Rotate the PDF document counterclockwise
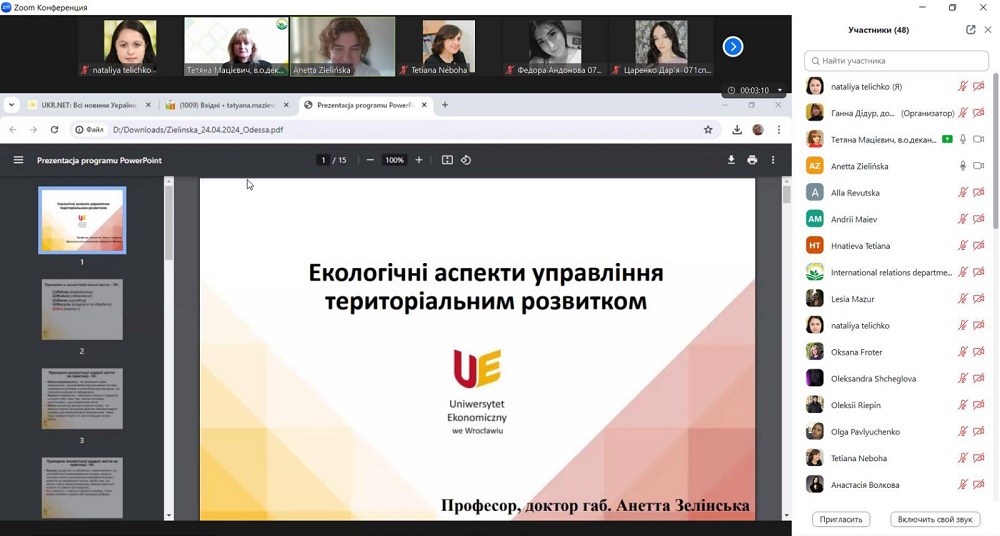Screen dimensions: 1000x536 [x=466, y=160]
